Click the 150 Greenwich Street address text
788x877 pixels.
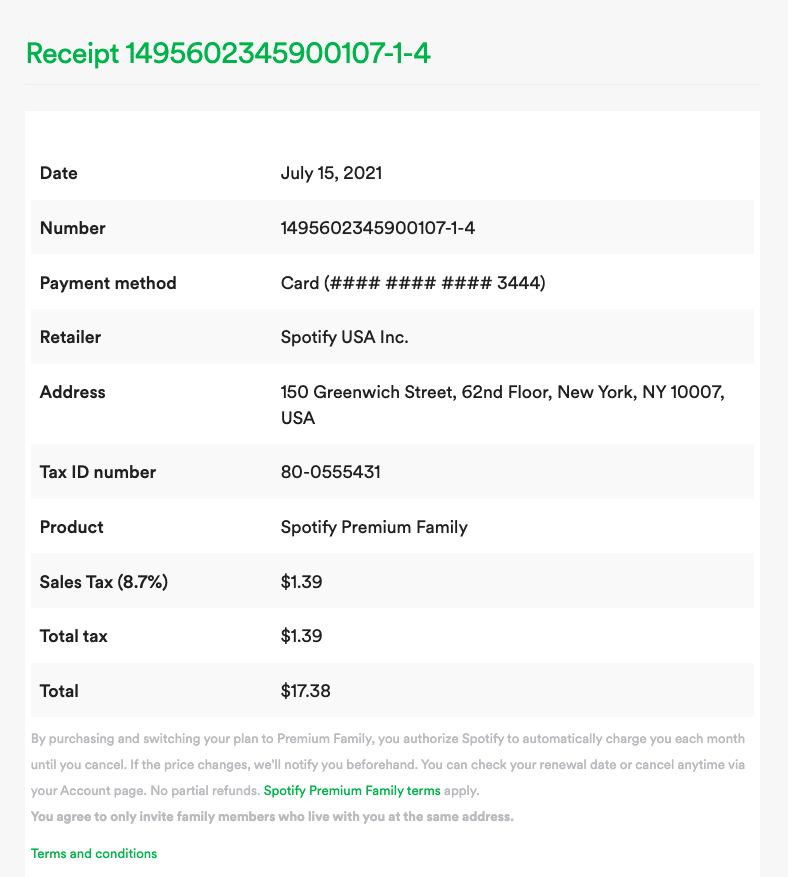click(x=502, y=404)
